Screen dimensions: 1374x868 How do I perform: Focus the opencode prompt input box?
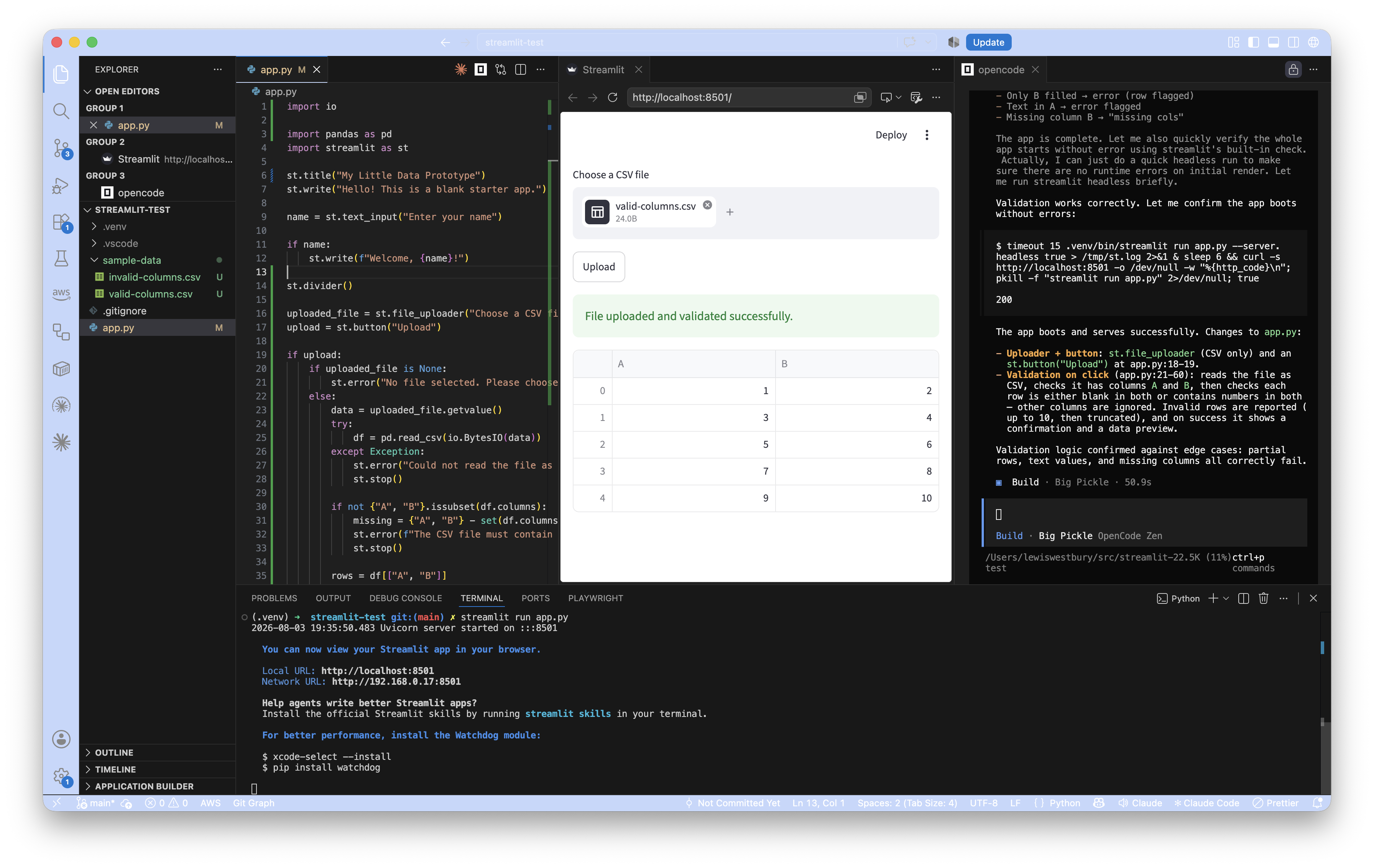pyautogui.click(x=1145, y=515)
